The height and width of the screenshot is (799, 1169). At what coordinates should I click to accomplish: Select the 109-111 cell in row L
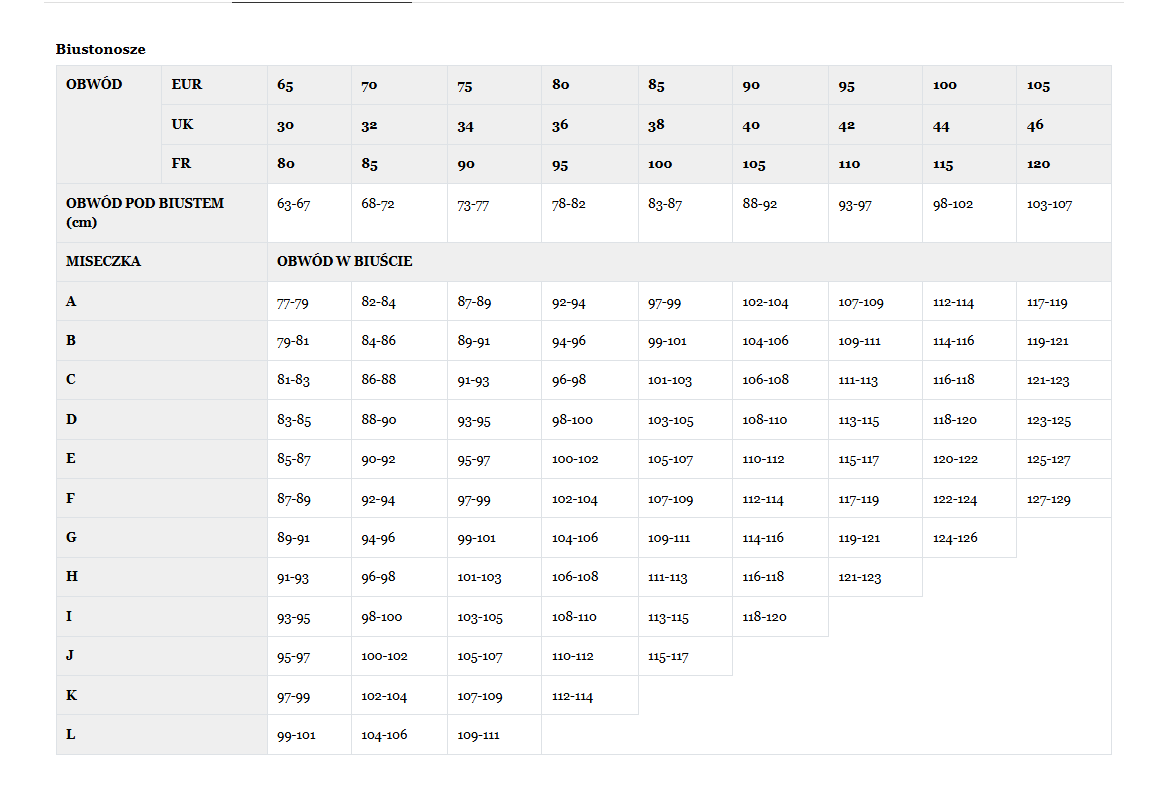click(x=478, y=735)
